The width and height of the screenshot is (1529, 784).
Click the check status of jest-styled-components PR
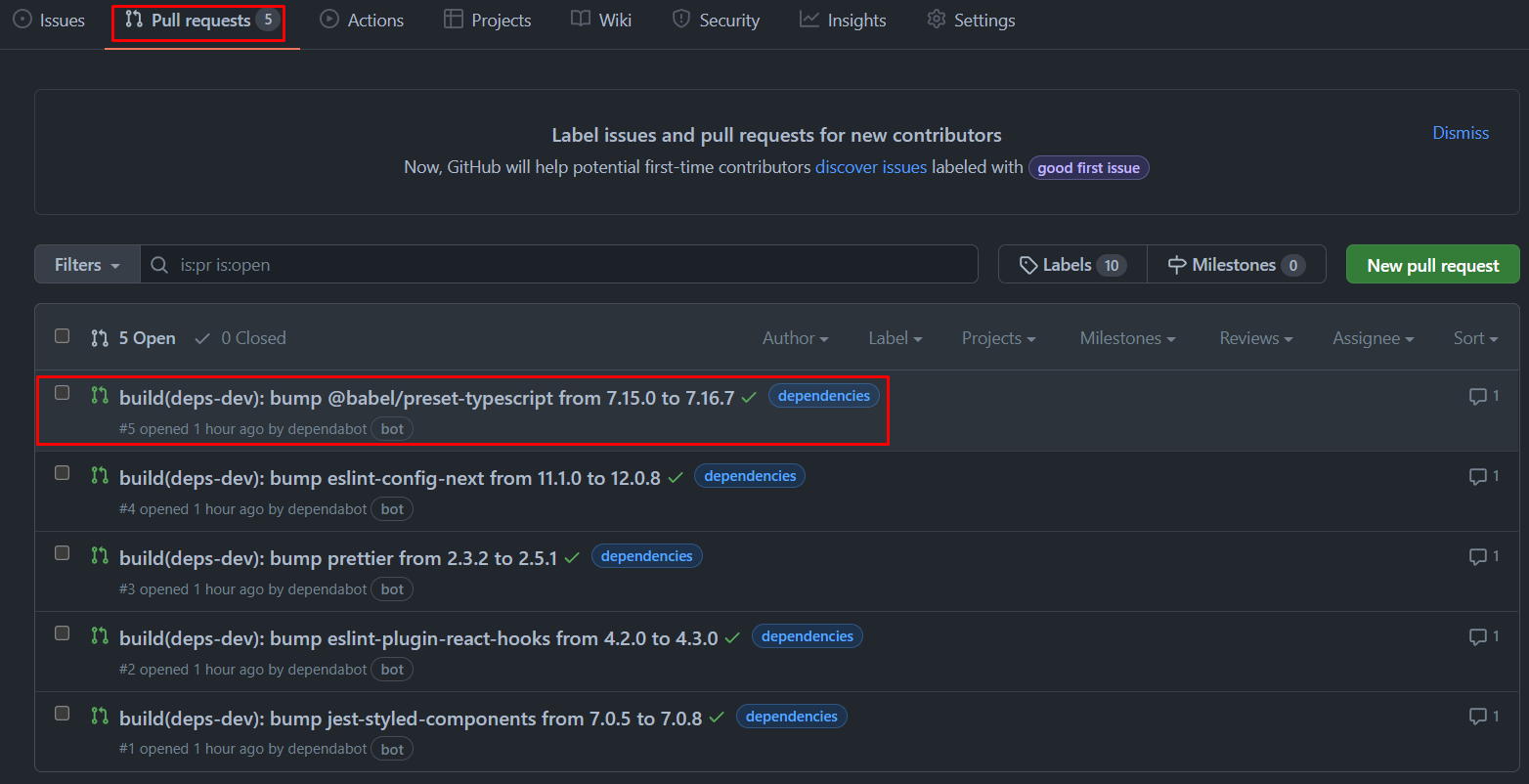[717, 719]
